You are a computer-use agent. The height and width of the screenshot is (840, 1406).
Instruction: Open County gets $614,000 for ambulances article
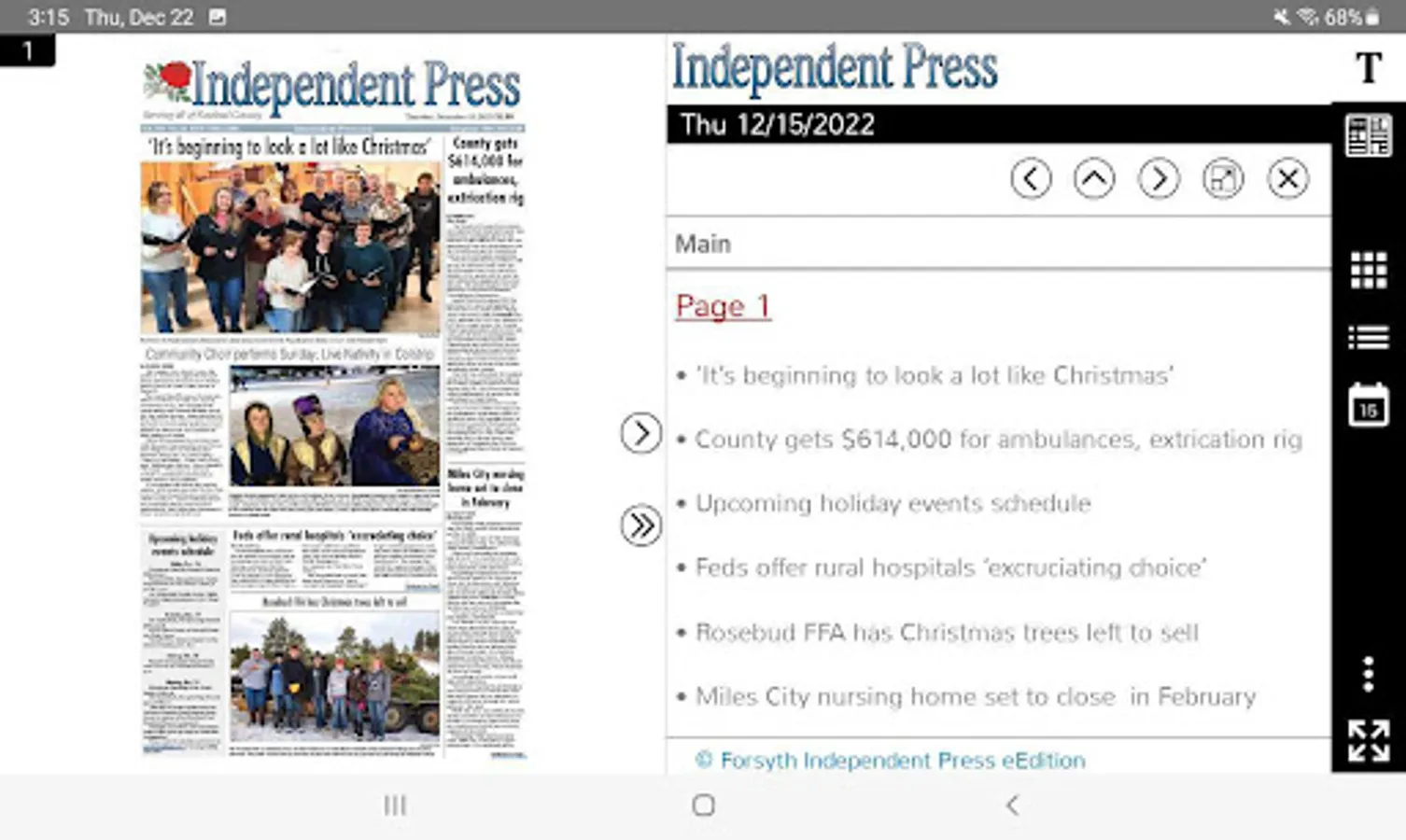click(x=998, y=440)
